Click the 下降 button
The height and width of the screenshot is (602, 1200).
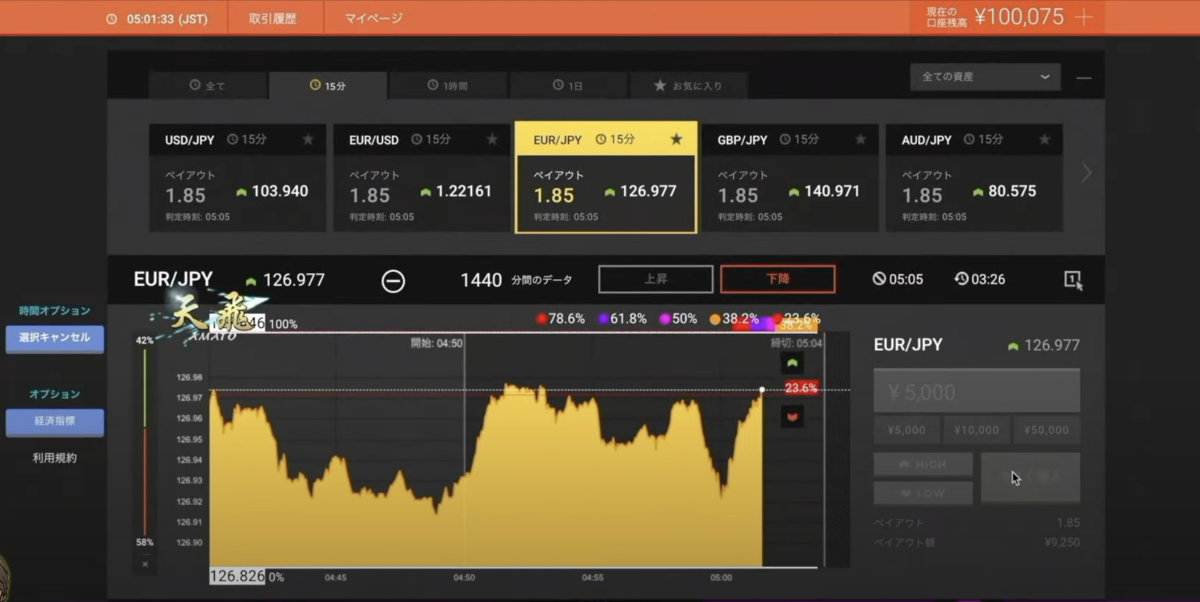click(778, 279)
